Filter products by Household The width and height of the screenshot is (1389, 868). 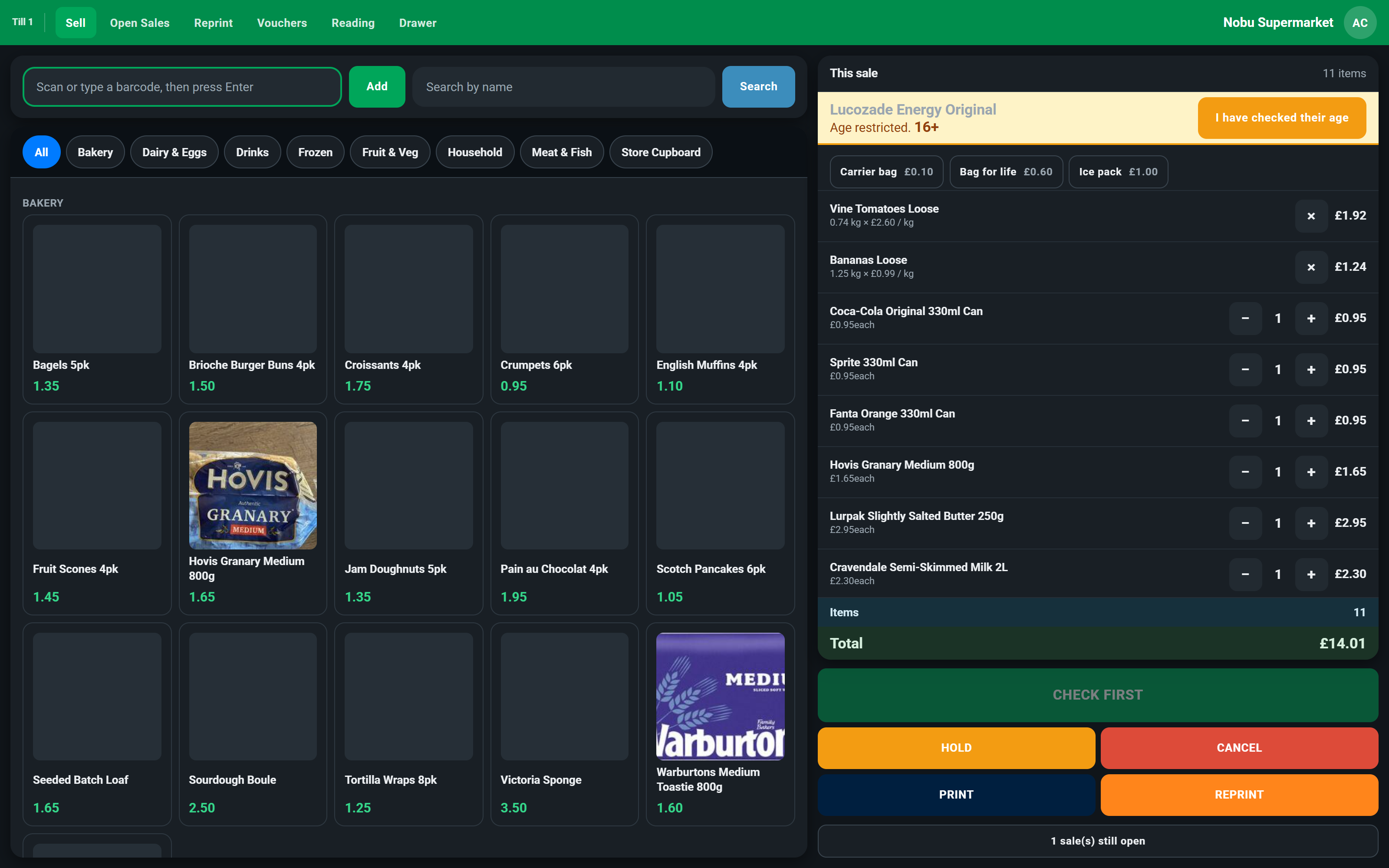point(475,152)
